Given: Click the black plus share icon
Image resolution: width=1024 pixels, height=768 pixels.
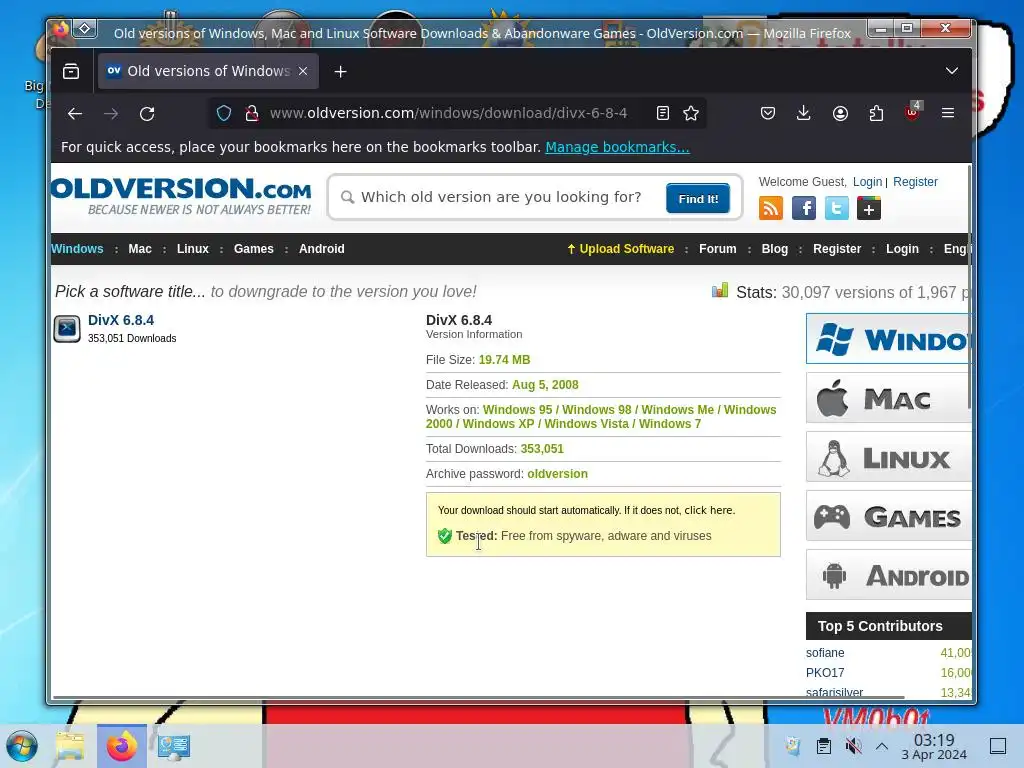Looking at the screenshot, I should pos(869,209).
